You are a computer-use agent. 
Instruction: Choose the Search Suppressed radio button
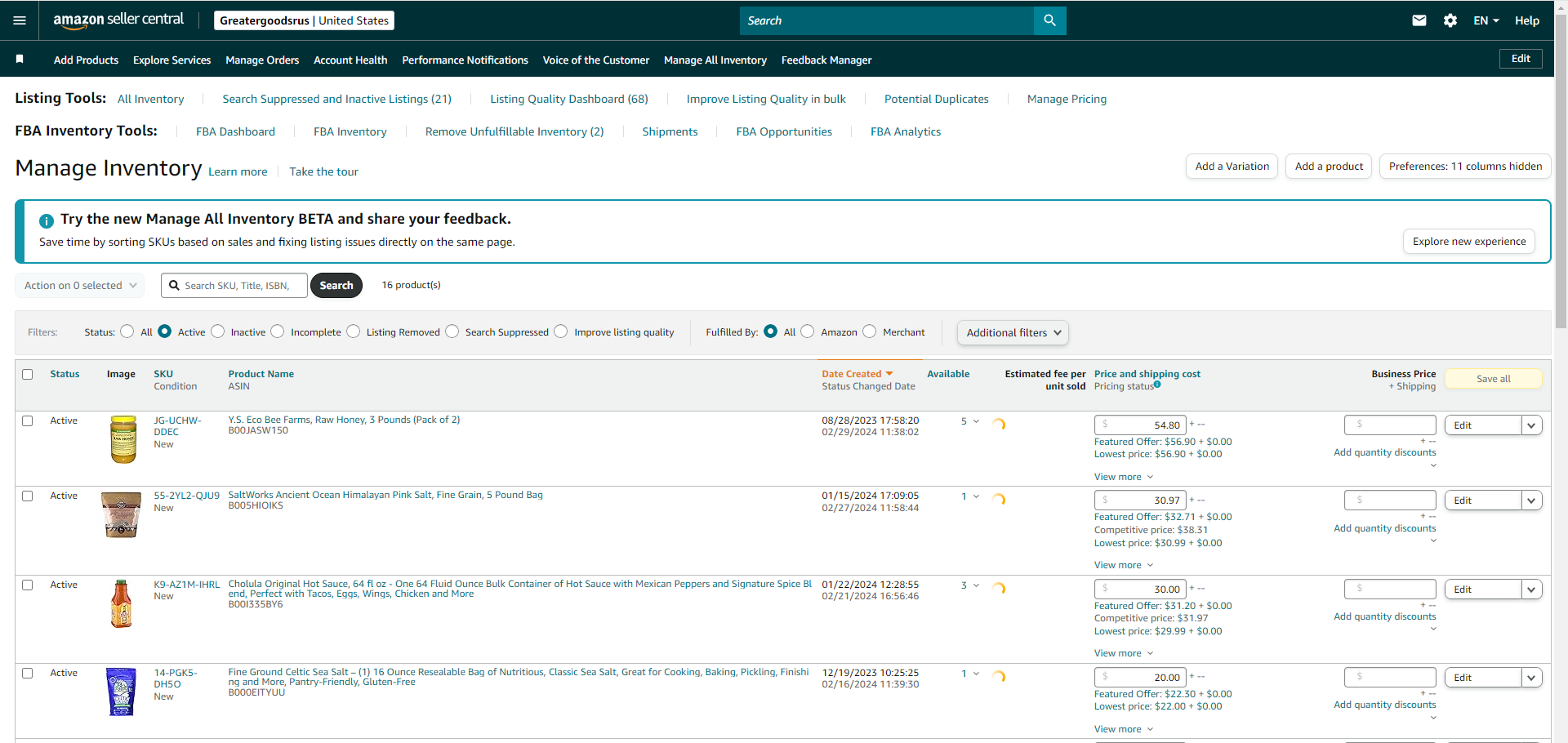point(452,331)
